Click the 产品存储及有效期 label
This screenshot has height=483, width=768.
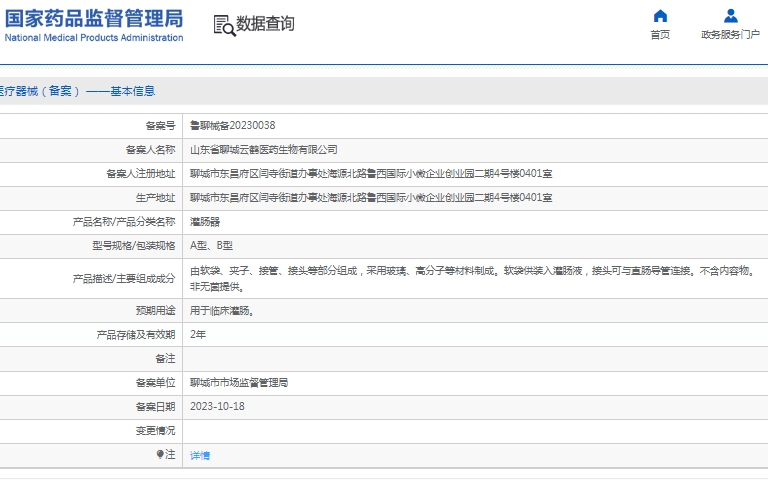[136, 335]
